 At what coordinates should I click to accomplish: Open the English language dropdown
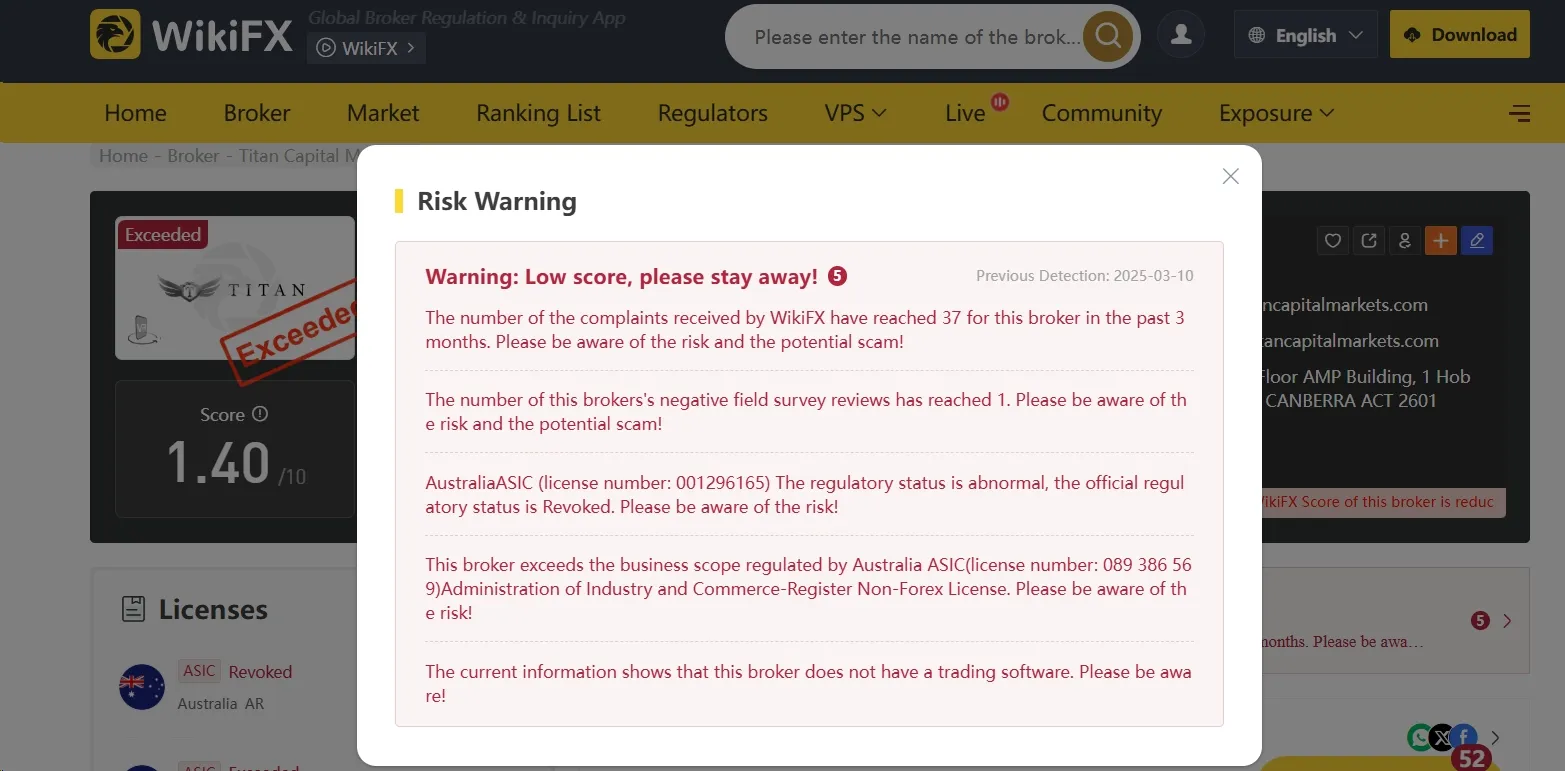[x=1305, y=35]
